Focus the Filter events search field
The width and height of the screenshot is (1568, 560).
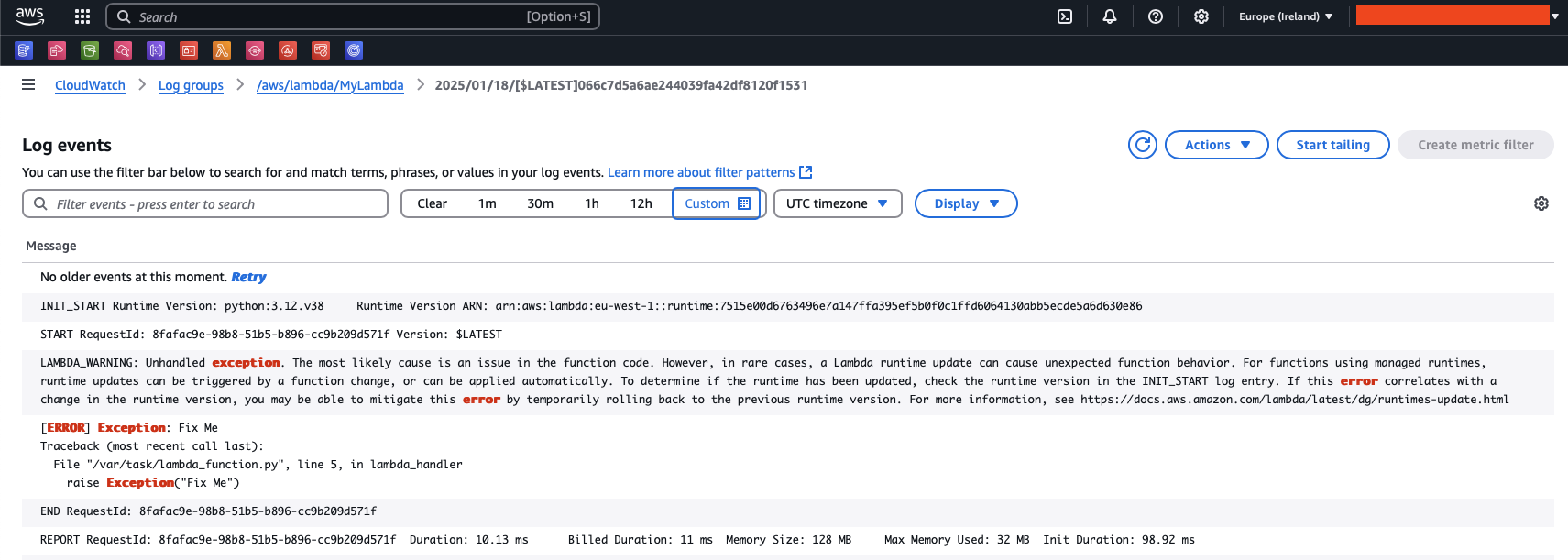pyautogui.click(x=205, y=203)
